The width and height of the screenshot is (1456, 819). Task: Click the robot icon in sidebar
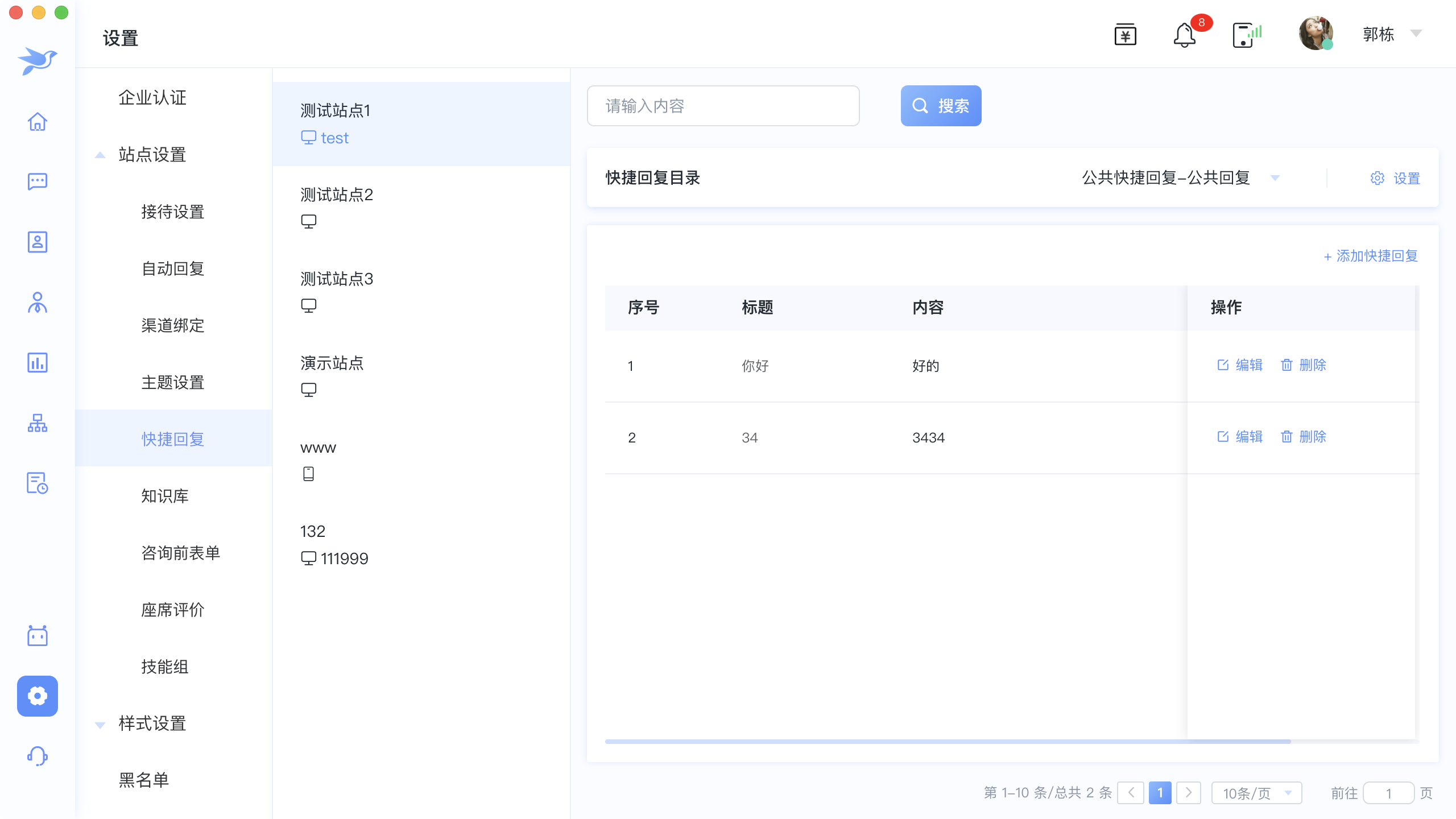[38, 635]
